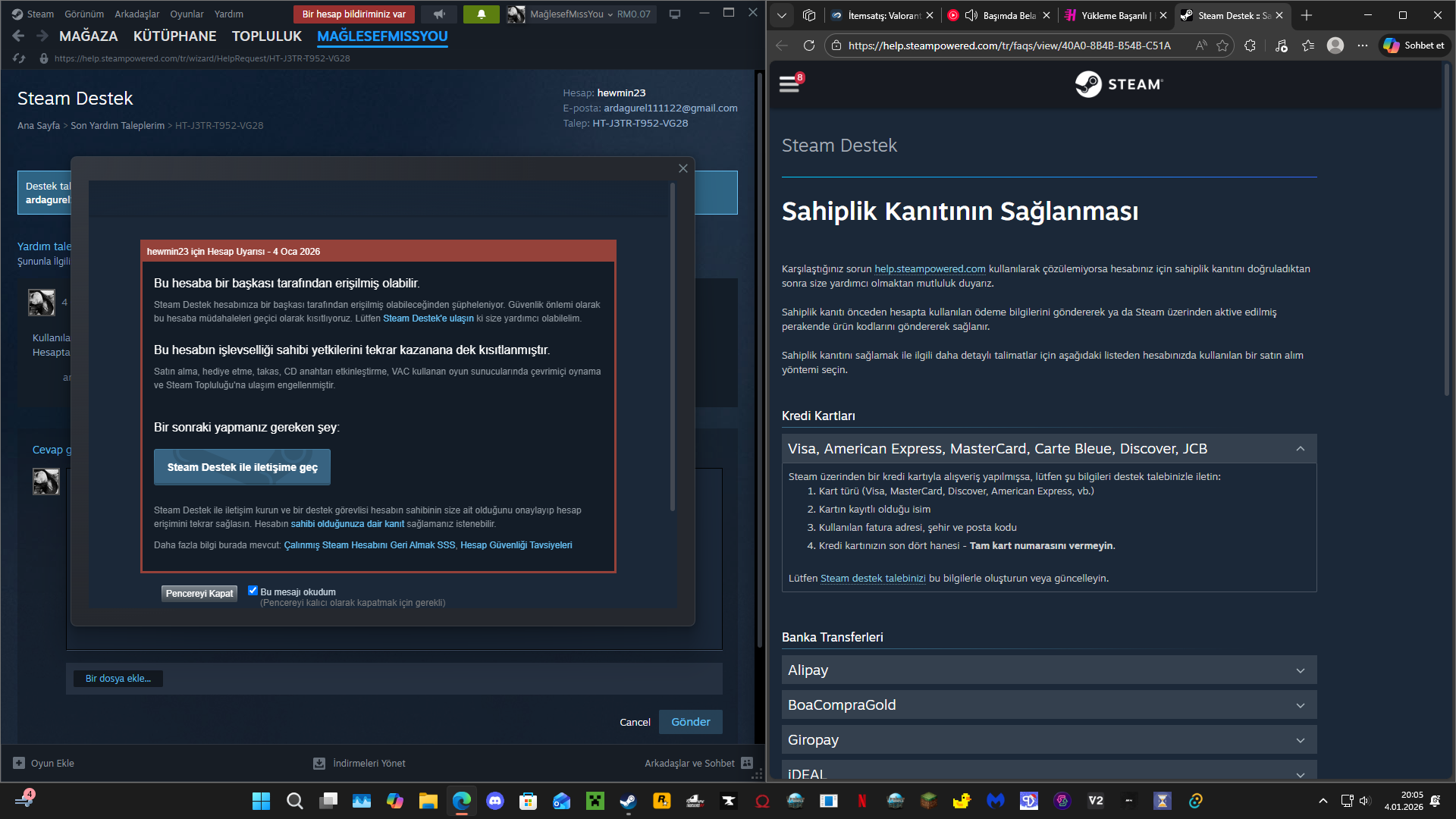Reload the Steam client help page

[x=20, y=58]
